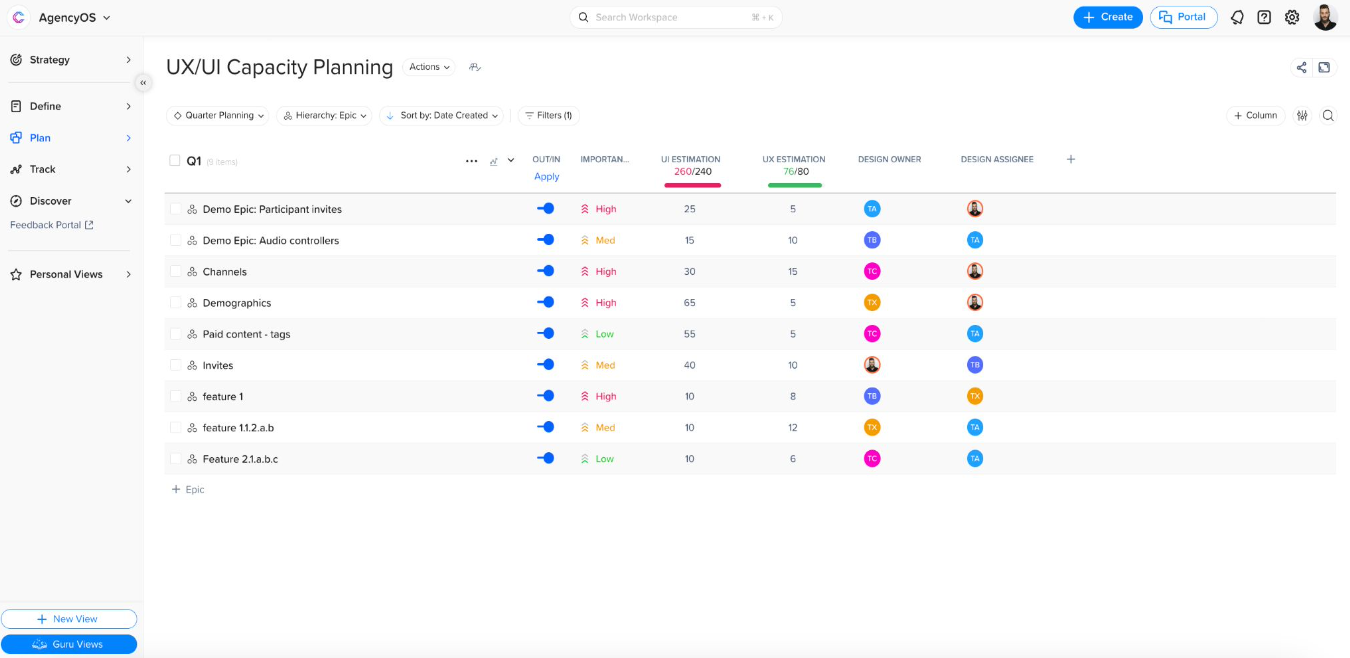Select Track in the sidebar

(43, 169)
